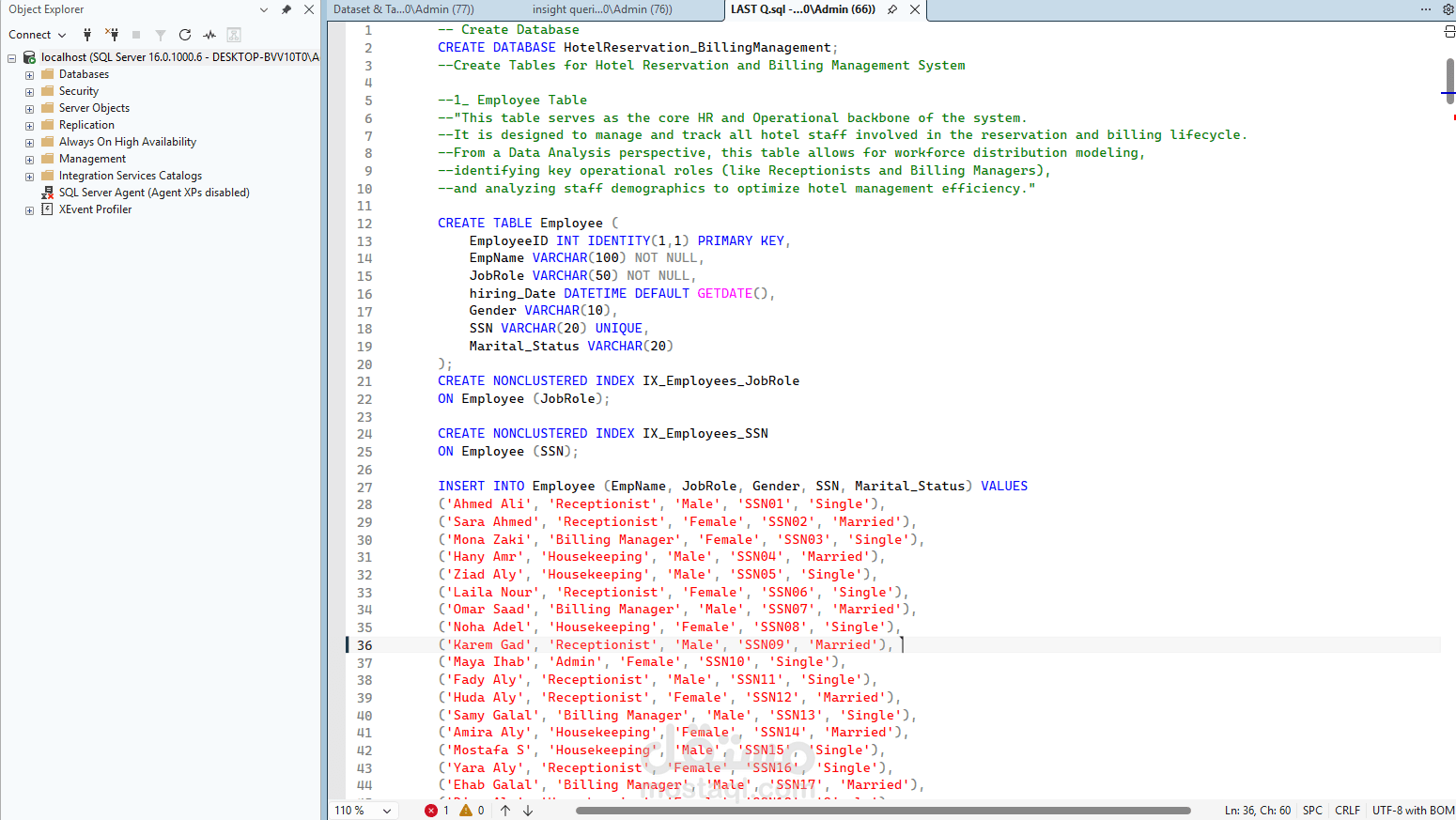Select the Integration Services Catalogs label
Image resolution: width=1456 pixels, height=820 pixels.
(131, 176)
